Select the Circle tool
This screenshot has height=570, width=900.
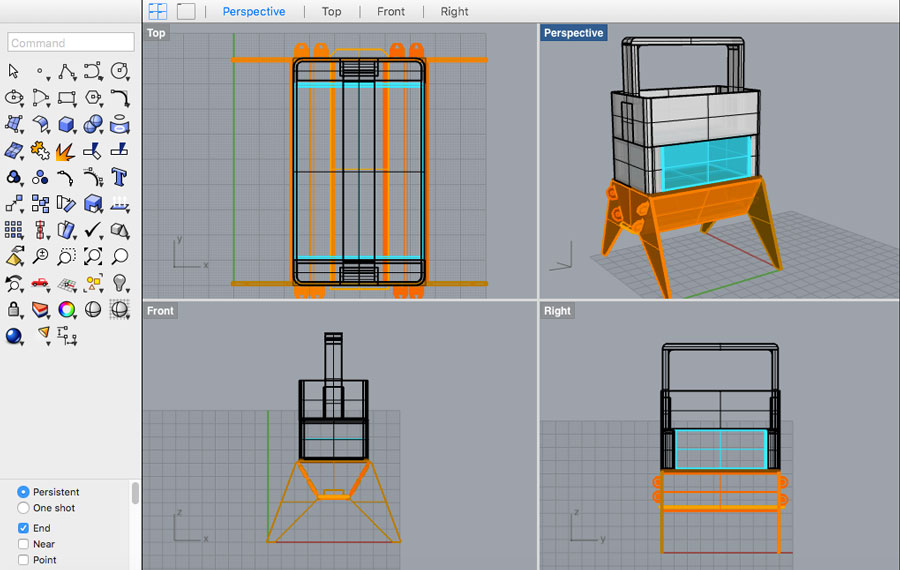point(119,71)
